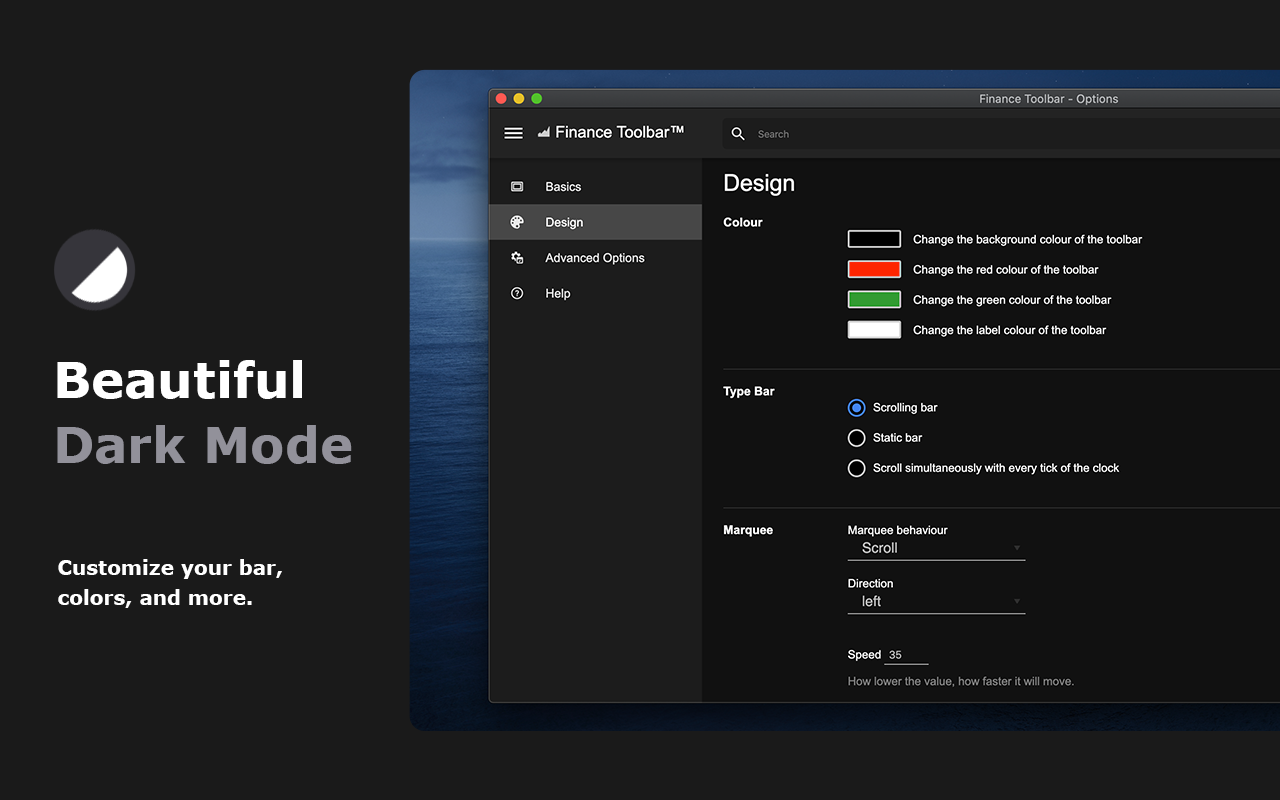Click the Speed value field
1280x800 pixels.
click(907, 655)
